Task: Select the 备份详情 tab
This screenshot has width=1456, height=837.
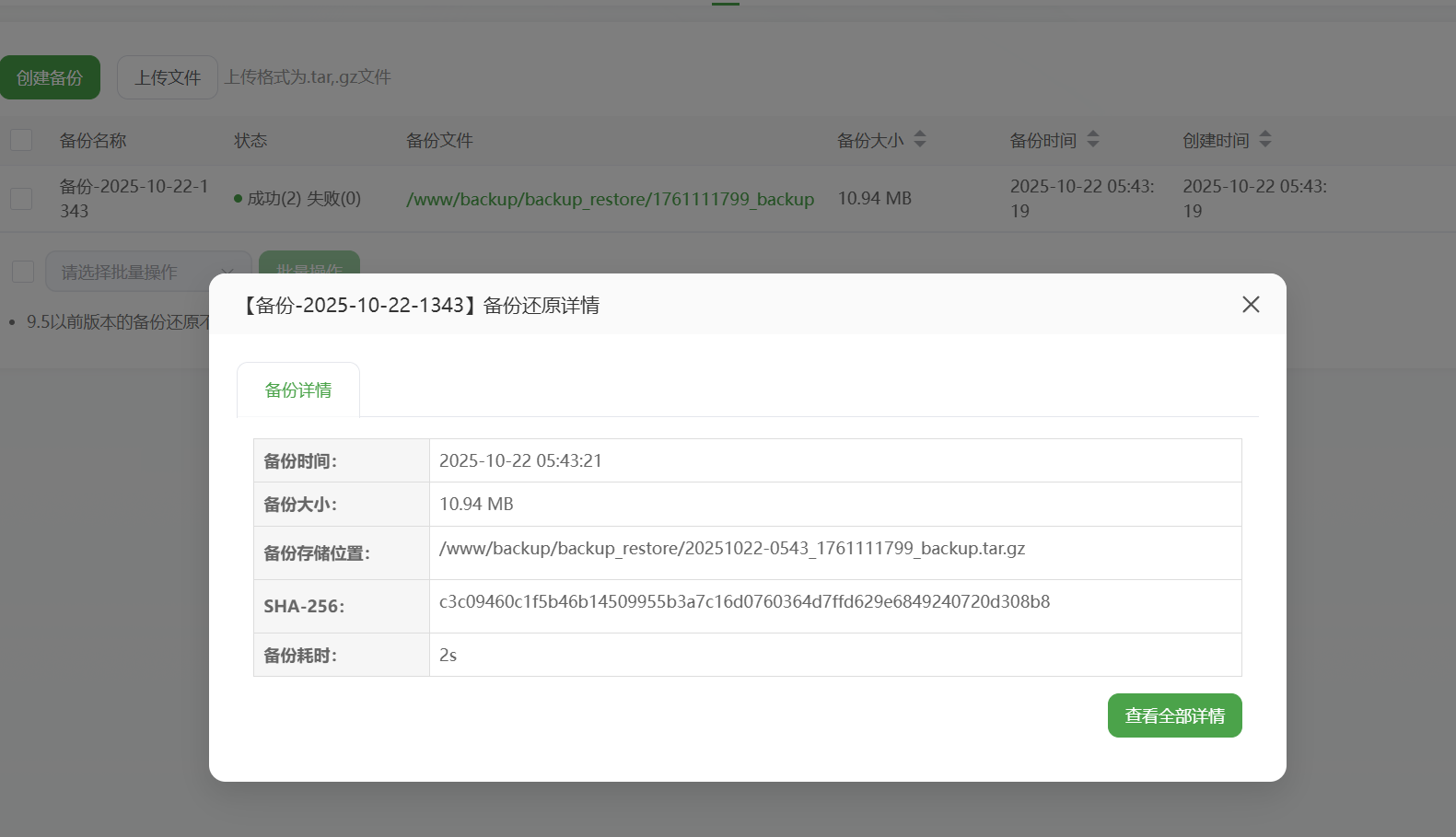Action: tap(298, 390)
